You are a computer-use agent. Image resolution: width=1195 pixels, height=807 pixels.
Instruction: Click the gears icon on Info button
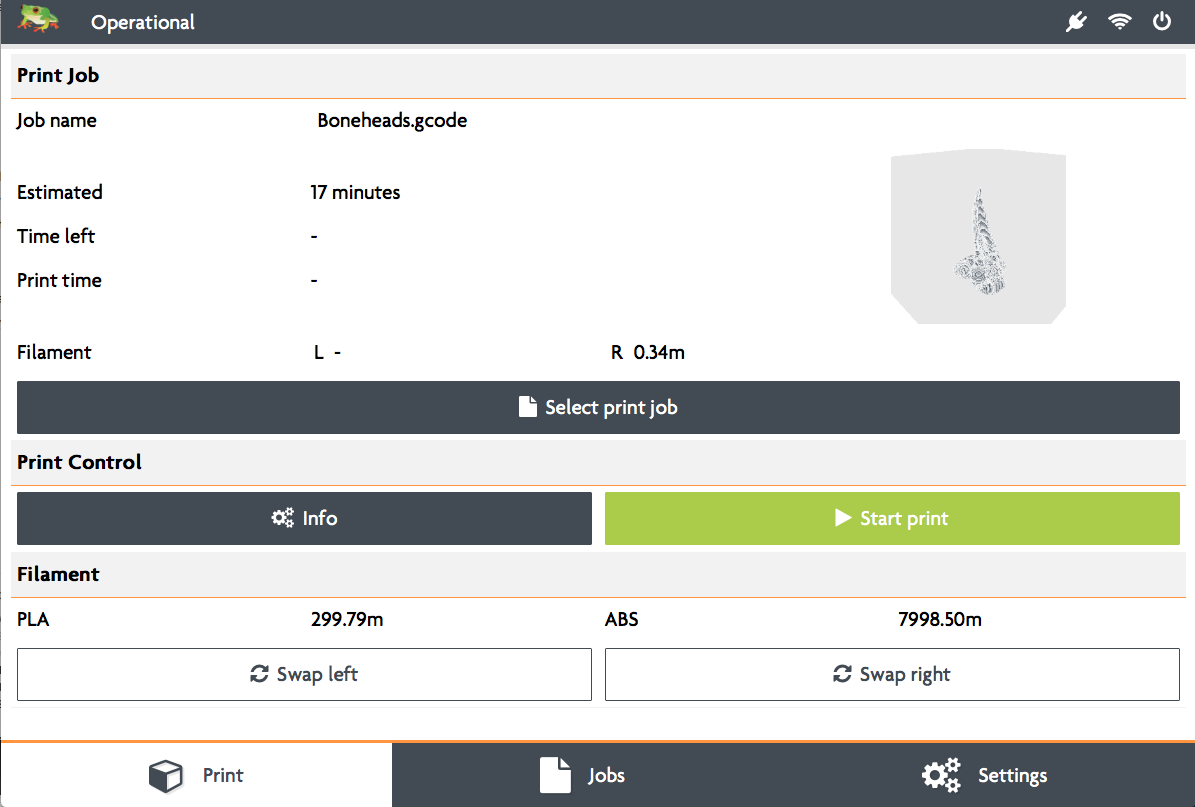click(x=283, y=518)
